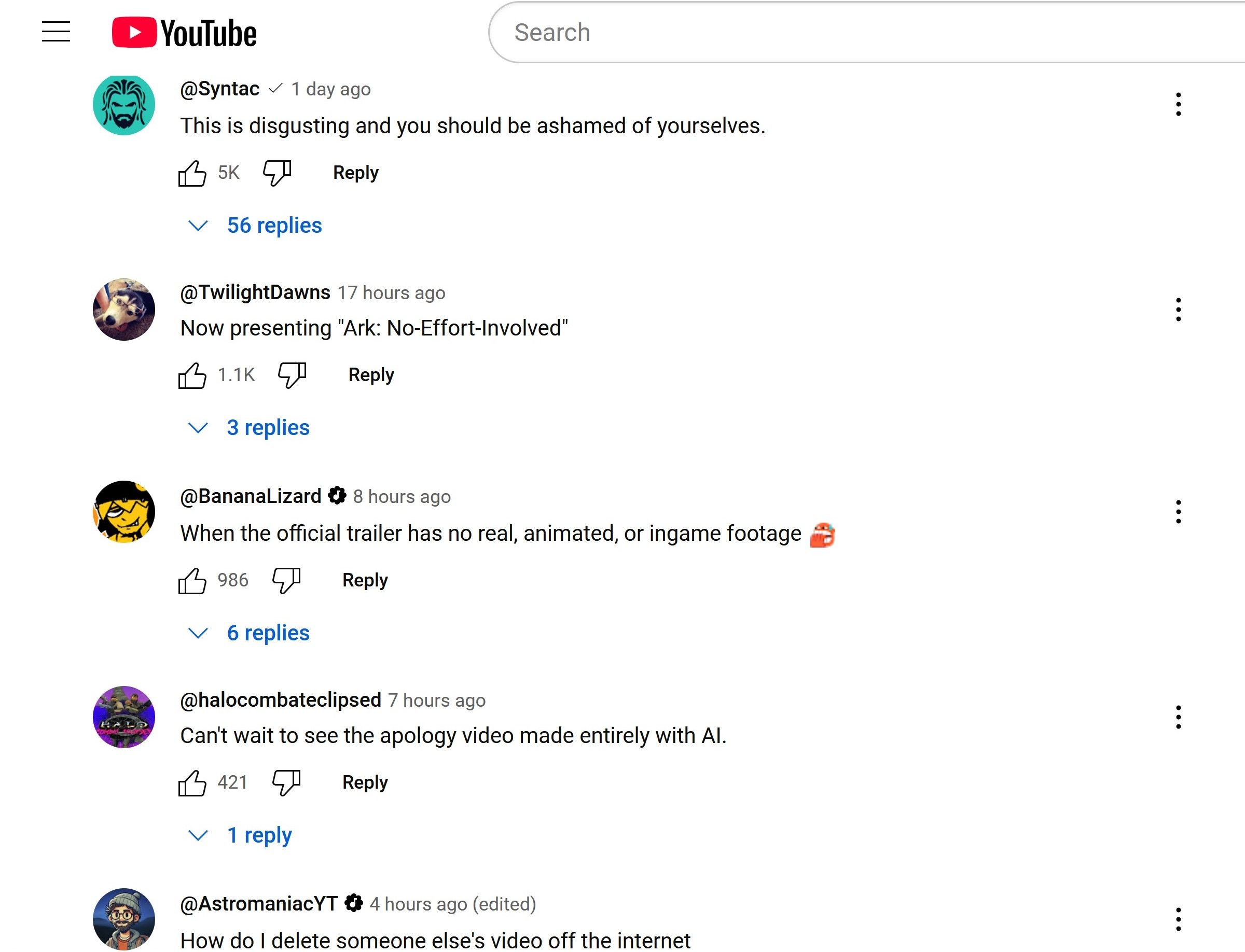Like the @halocombateclipsed comment
The width and height of the screenshot is (1245, 952).
(192, 782)
